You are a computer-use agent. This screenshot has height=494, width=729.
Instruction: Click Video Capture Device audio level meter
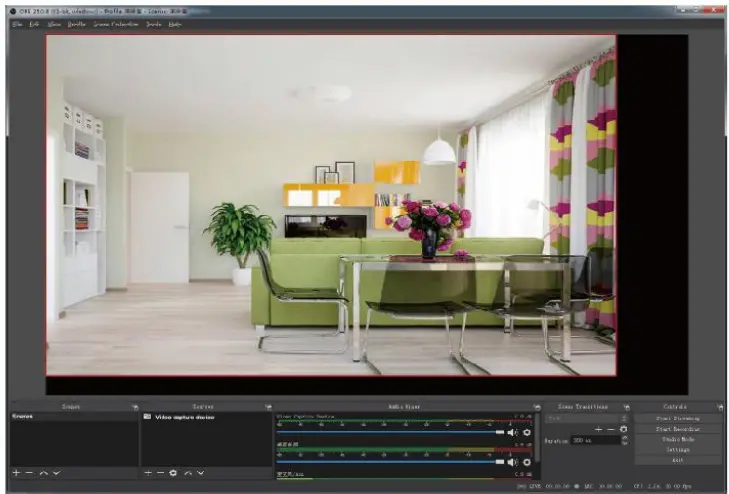tap(404, 421)
